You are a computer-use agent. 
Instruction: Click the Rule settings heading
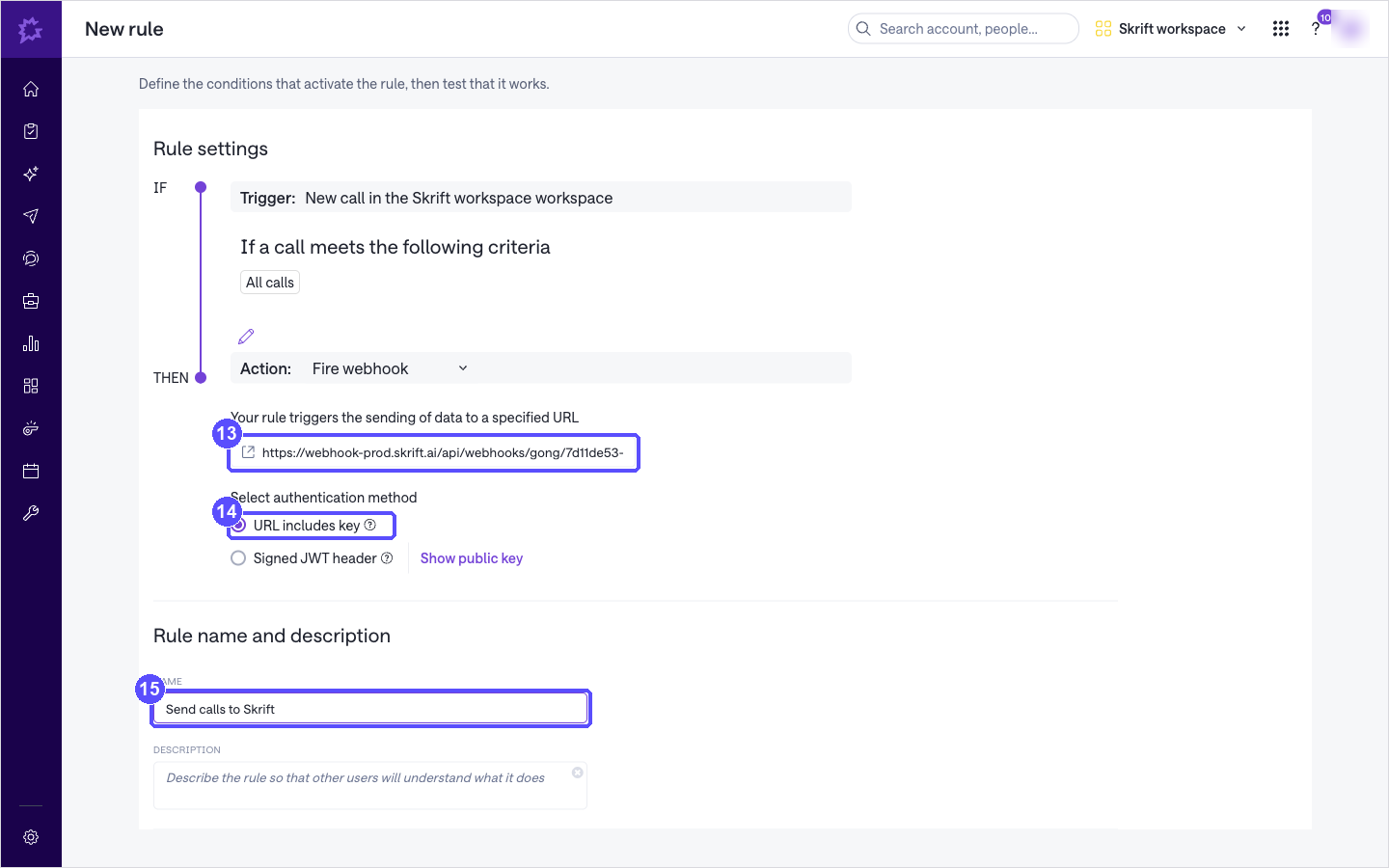(x=210, y=149)
